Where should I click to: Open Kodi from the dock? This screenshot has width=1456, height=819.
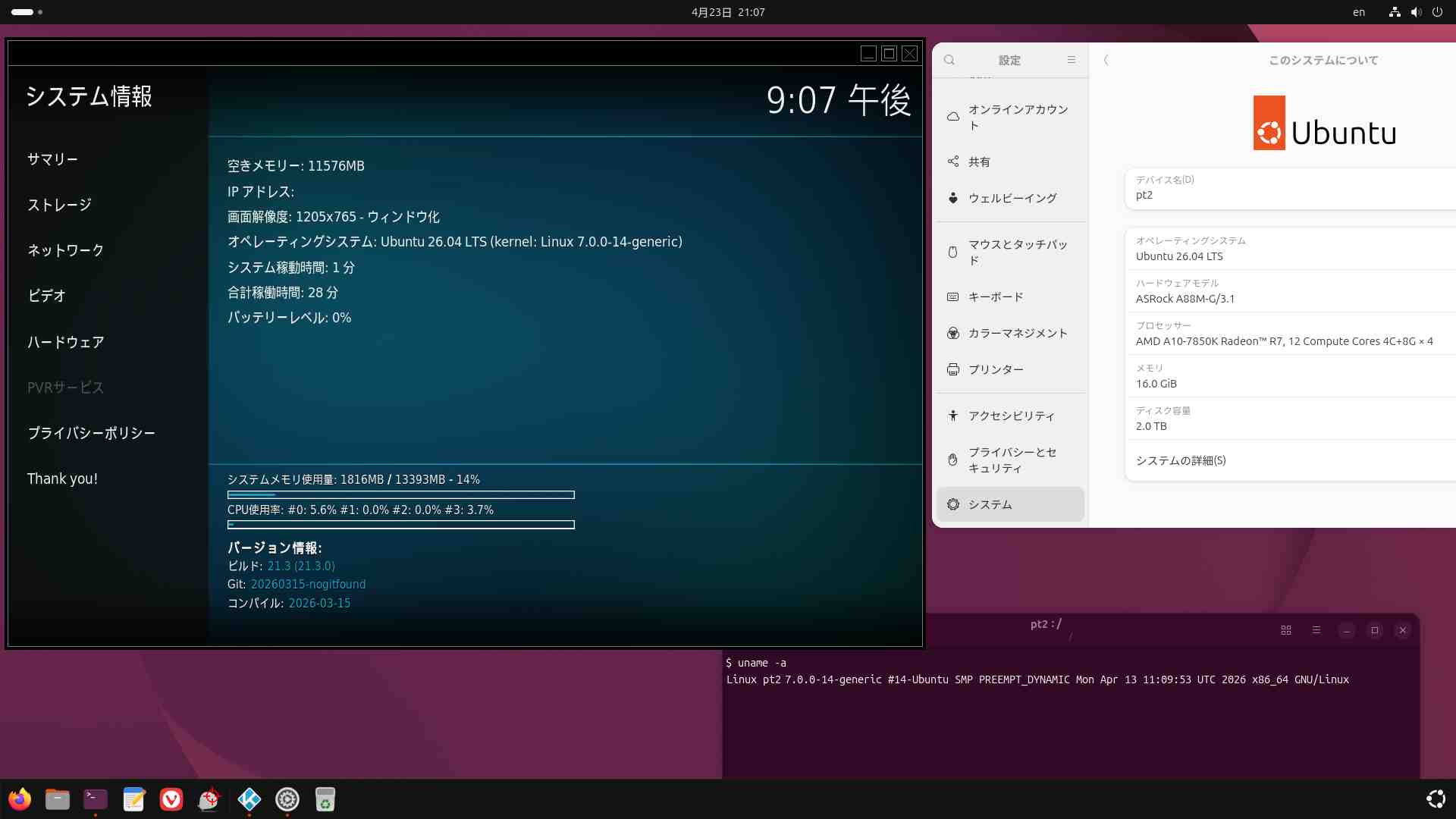pos(249,799)
